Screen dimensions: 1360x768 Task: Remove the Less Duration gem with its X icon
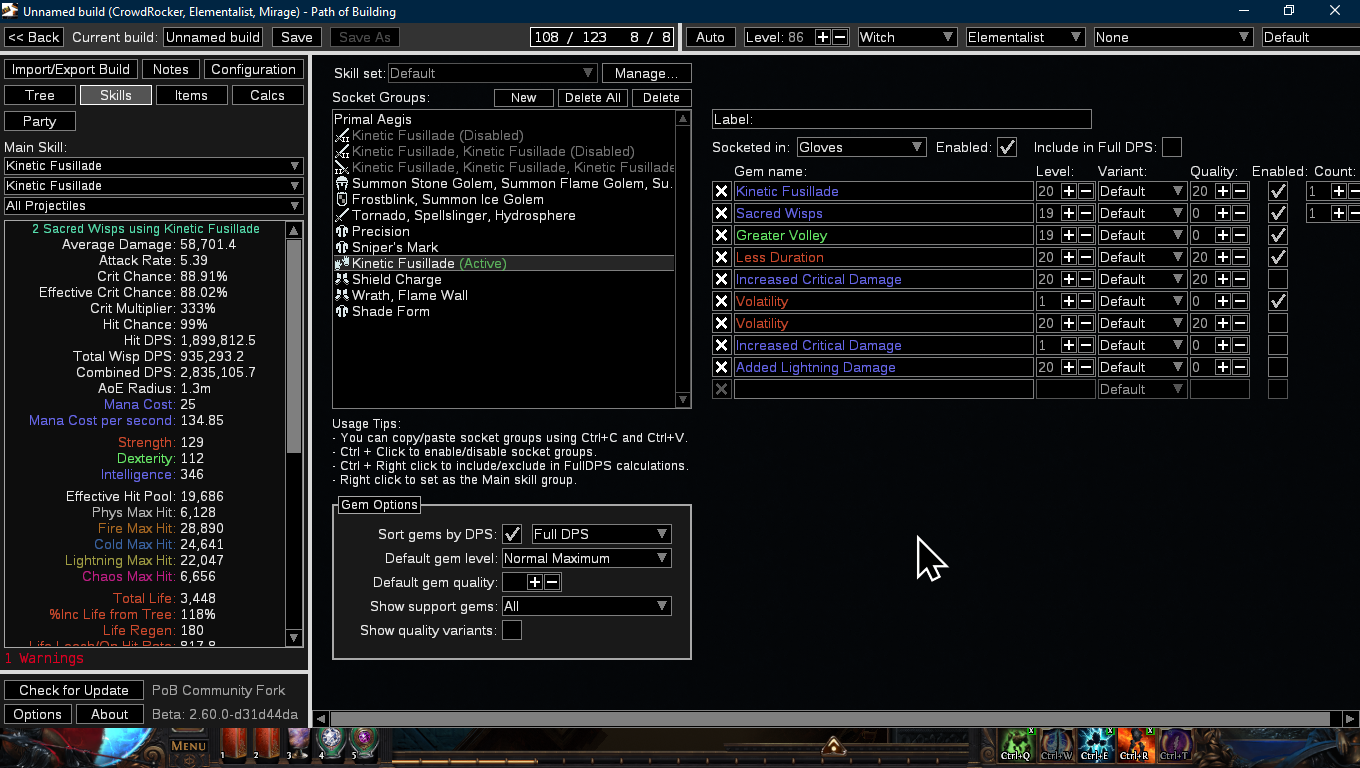tap(721, 257)
